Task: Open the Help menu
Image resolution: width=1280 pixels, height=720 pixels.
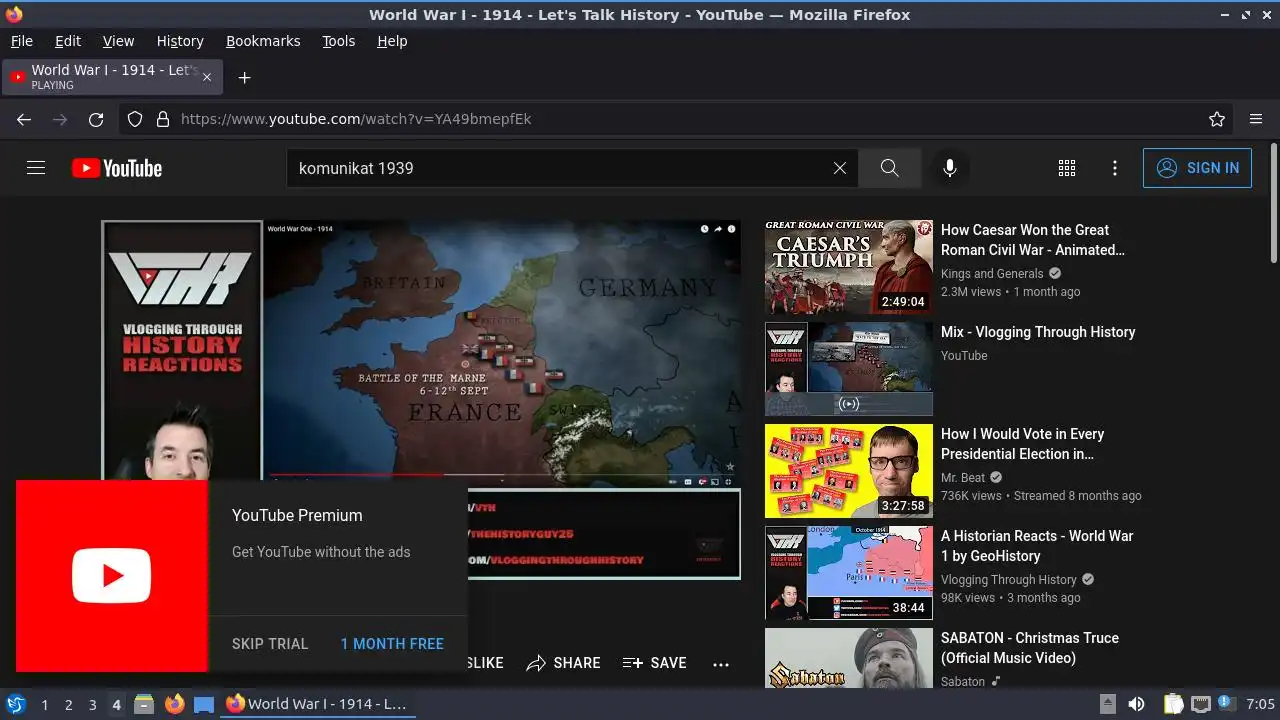Action: point(392,41)
